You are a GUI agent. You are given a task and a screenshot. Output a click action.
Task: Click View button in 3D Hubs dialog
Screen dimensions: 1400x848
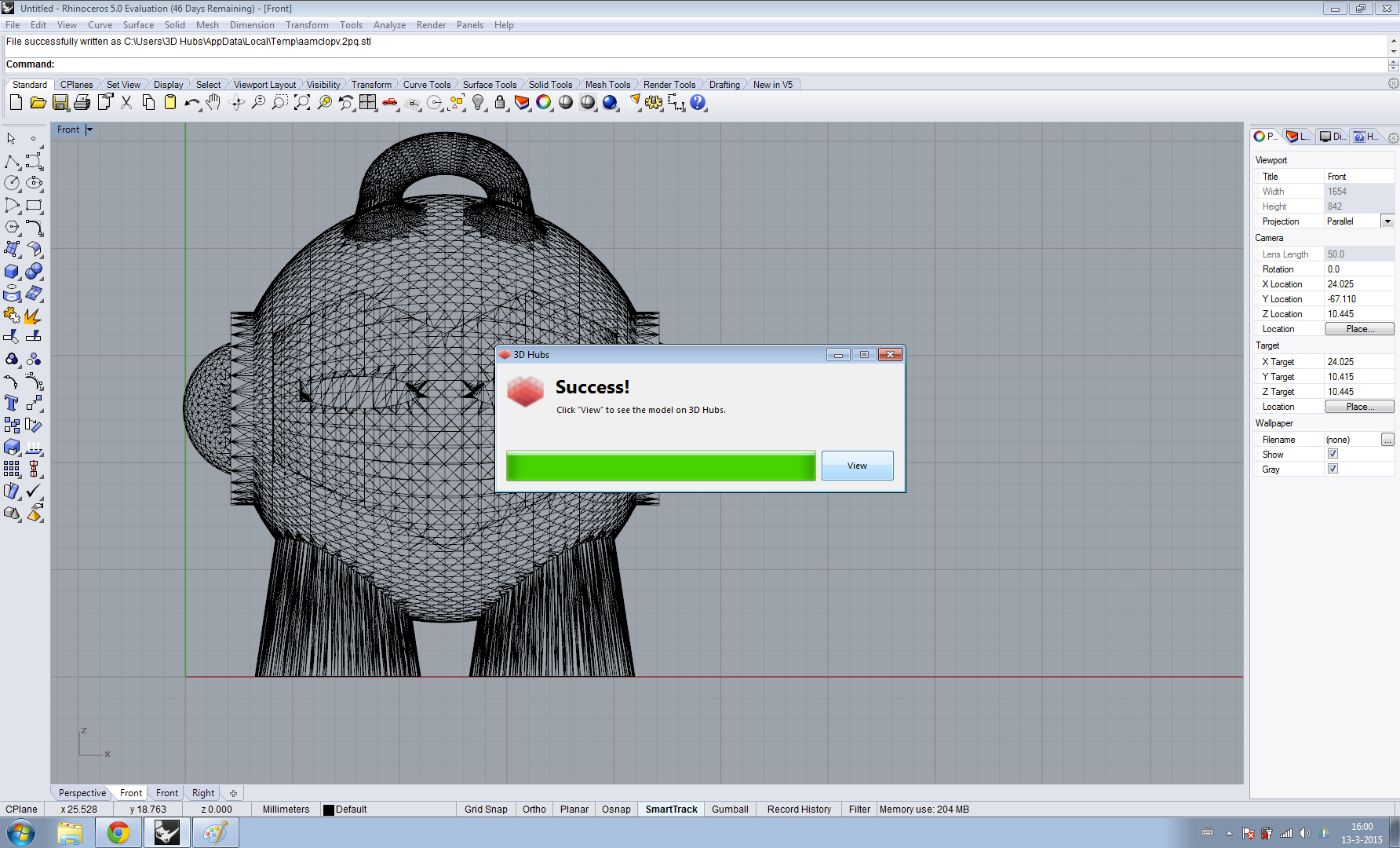coord(857,466)
